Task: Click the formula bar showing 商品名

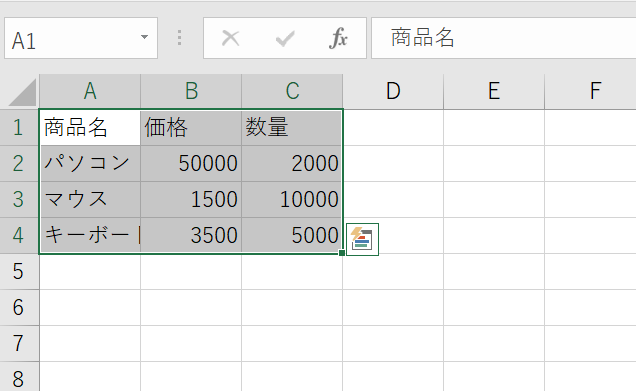Action: point(503,38)
